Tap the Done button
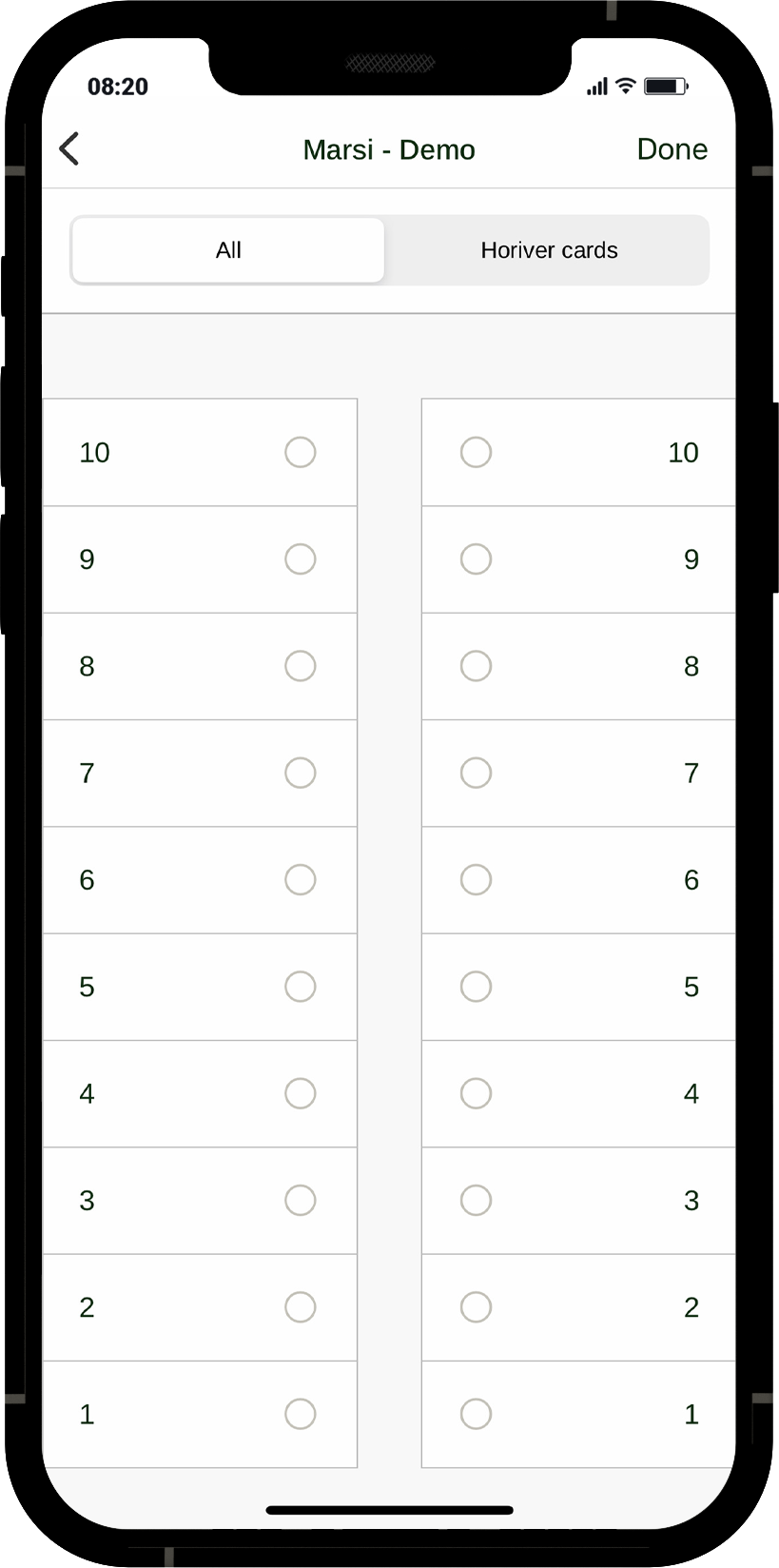 [x=672, y=149]
